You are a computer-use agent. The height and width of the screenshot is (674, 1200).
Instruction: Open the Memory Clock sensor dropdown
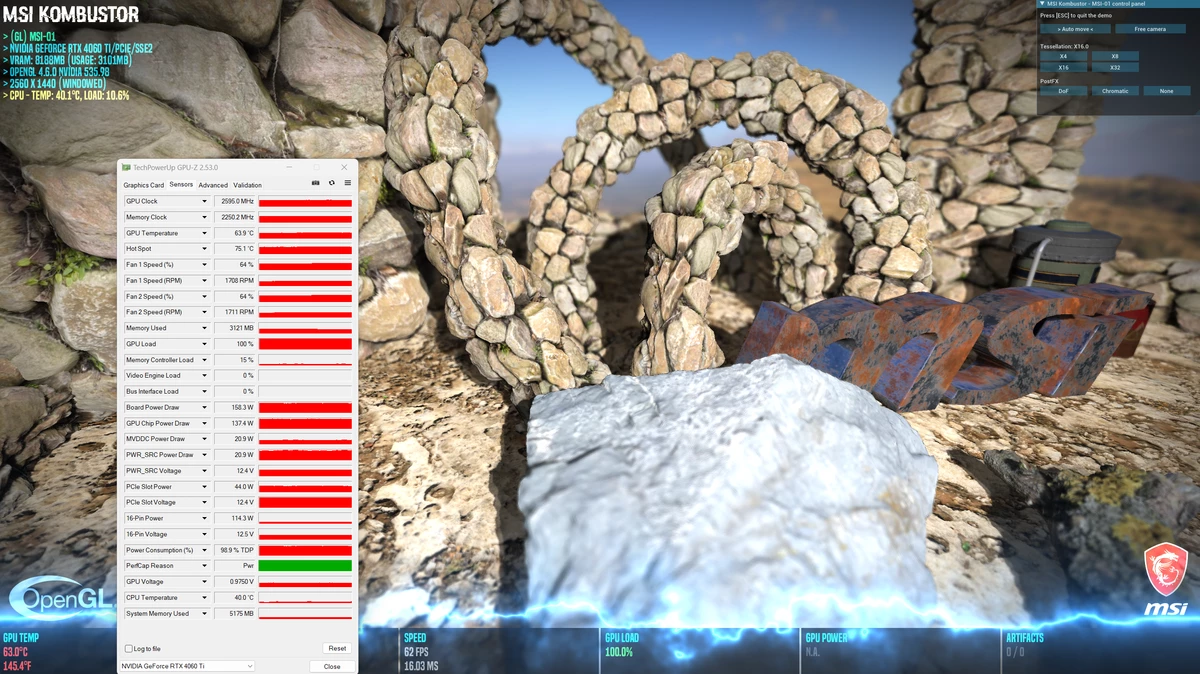click(x=205, y=217)
